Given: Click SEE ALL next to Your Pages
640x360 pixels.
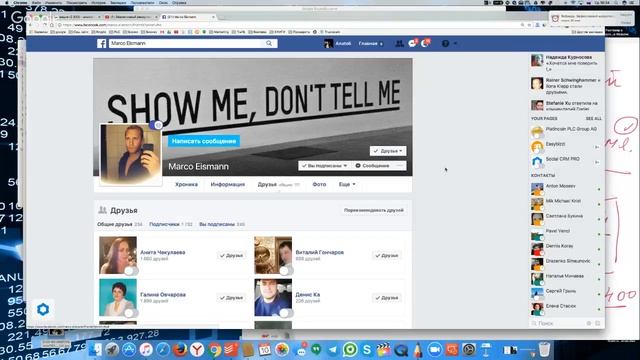Looking at the screenshot, I should coord(593,118).
